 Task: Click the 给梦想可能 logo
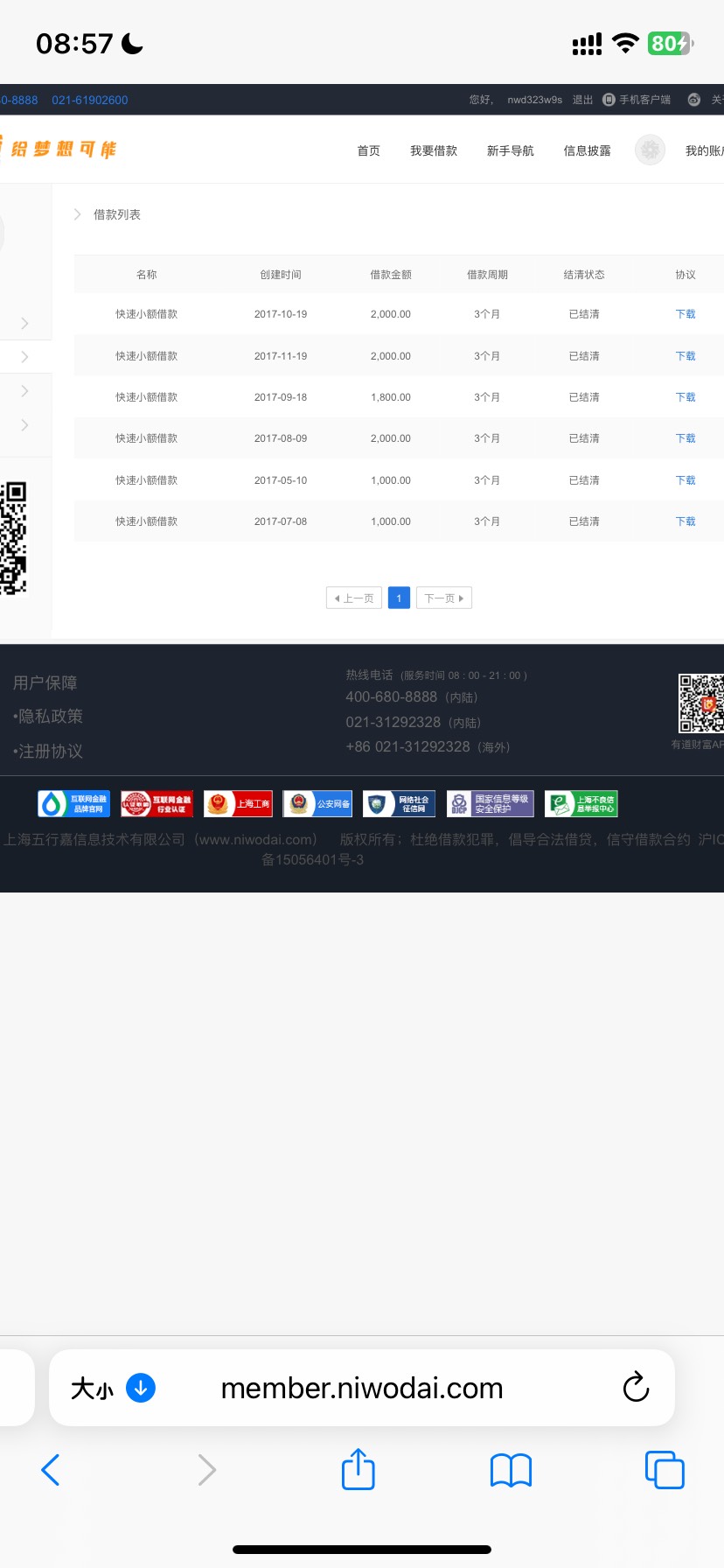(58, 149)
